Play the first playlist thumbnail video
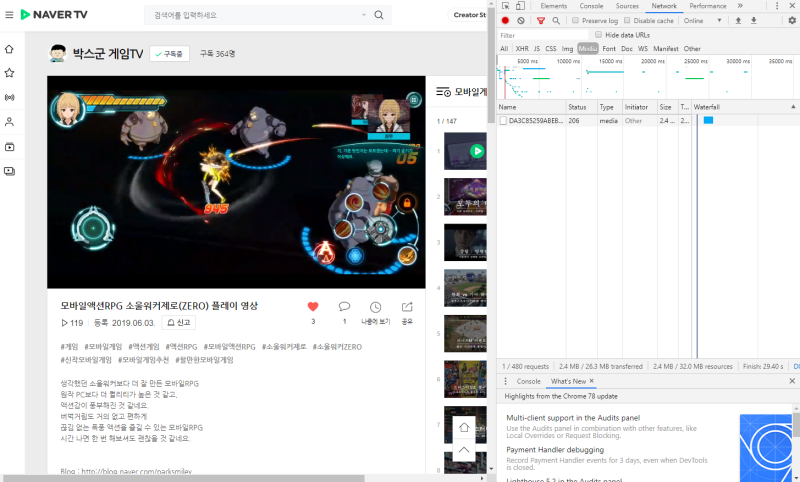The height and width of the screenshot is (482, 800). tap(465, 151)
